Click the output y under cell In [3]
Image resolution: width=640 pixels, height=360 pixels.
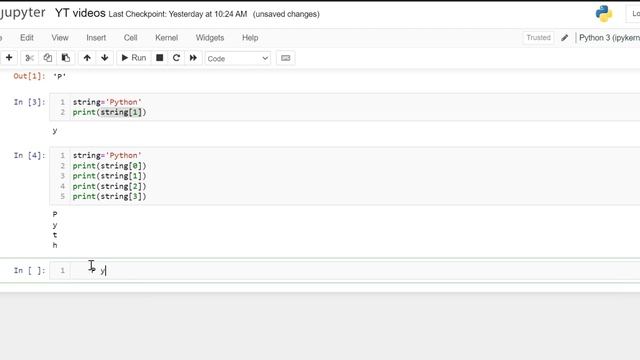[55, 131]
